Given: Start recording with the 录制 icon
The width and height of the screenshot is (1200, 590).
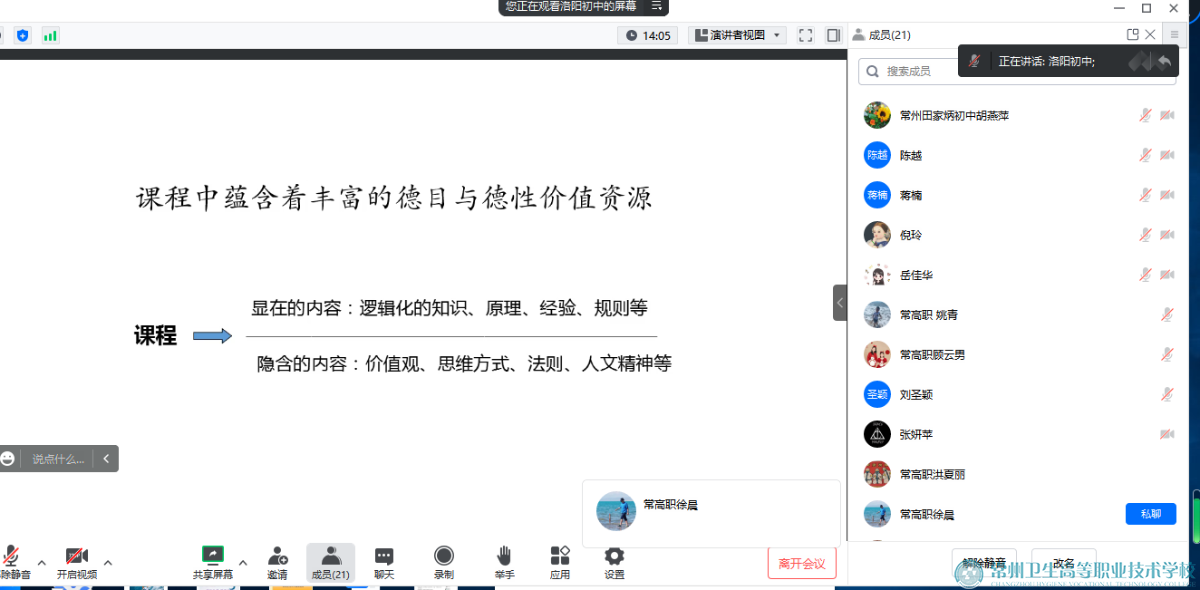Looking at the screenshot, I should click(444, 557).
